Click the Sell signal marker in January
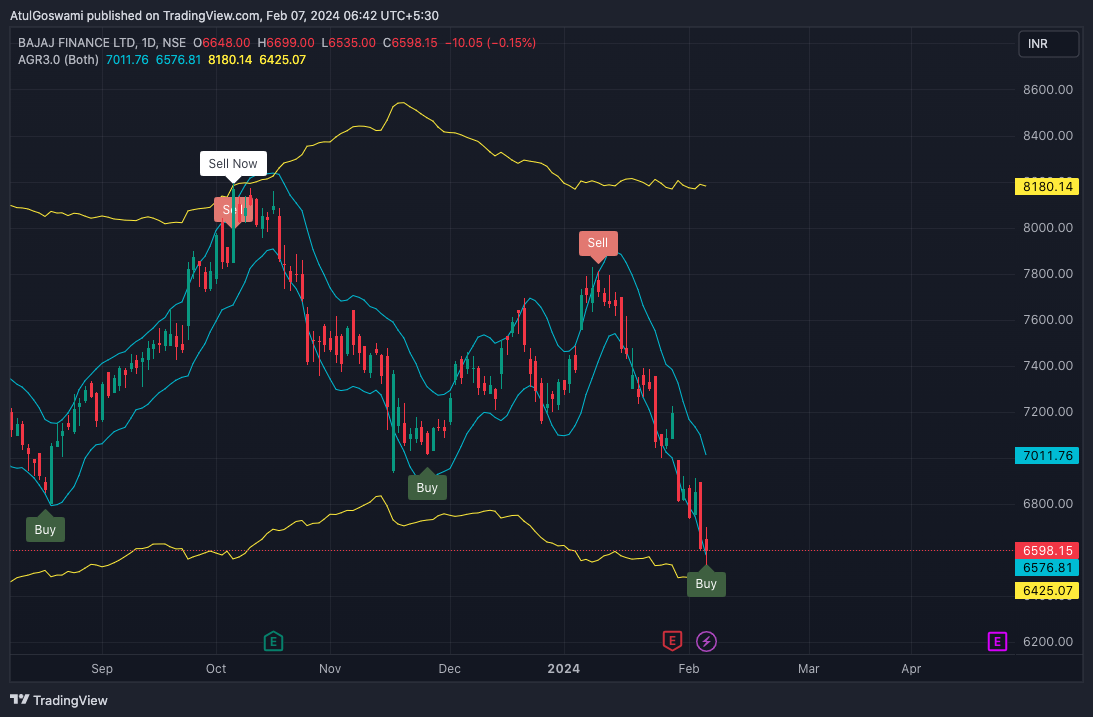Image resolution: width=1093 pixels, height=717 pixels. click(598, 243)
